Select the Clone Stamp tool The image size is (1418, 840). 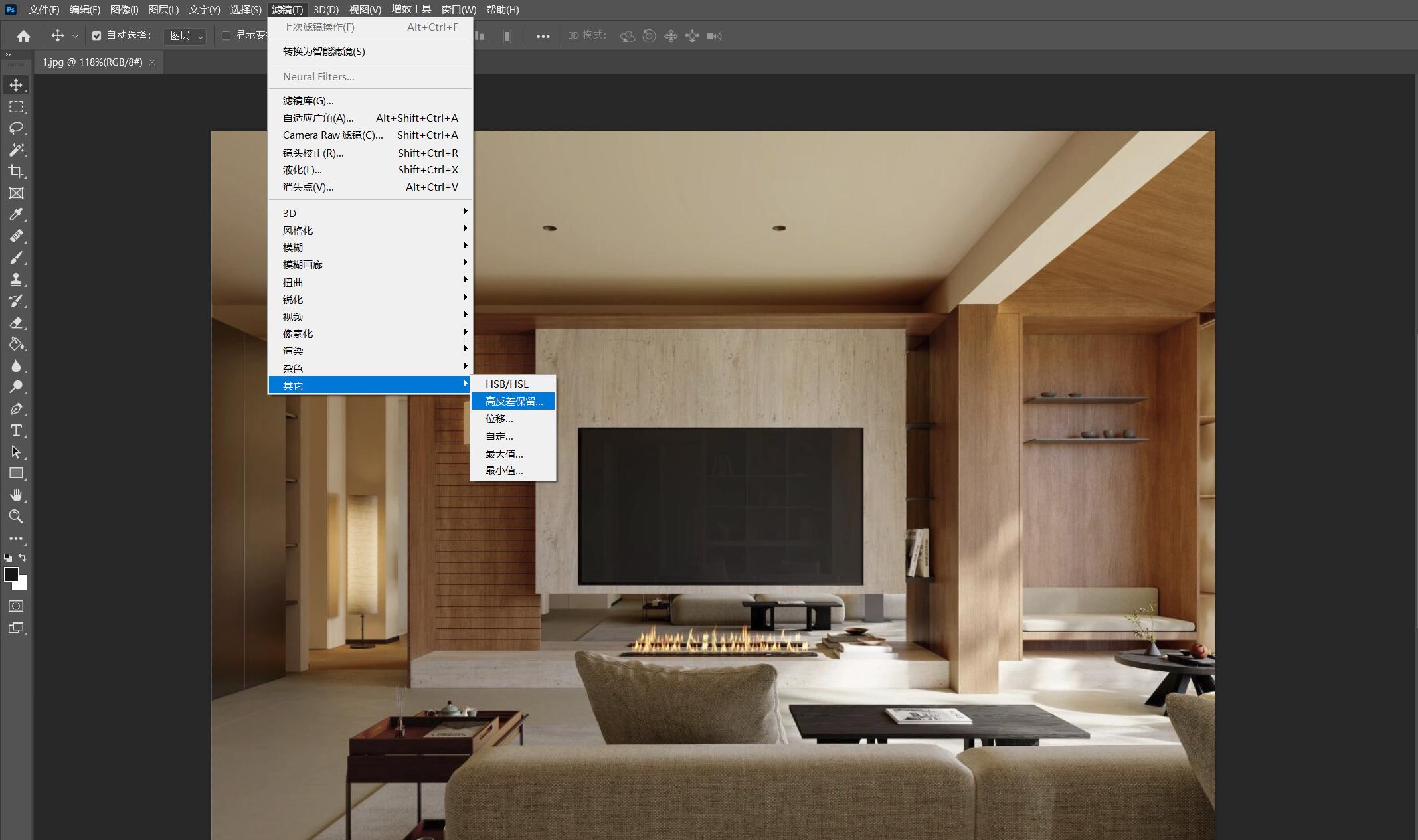(x=16, y=280)
